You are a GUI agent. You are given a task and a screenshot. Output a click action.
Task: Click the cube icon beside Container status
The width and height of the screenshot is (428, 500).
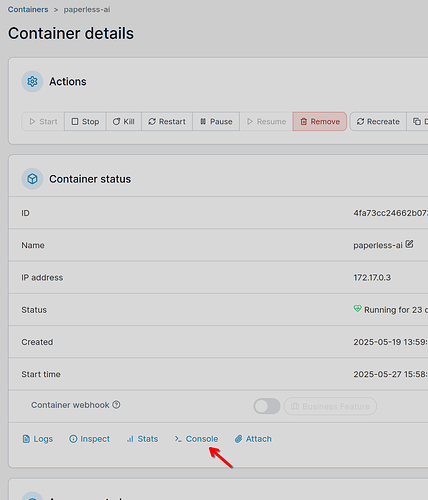(x=32, y=179)
